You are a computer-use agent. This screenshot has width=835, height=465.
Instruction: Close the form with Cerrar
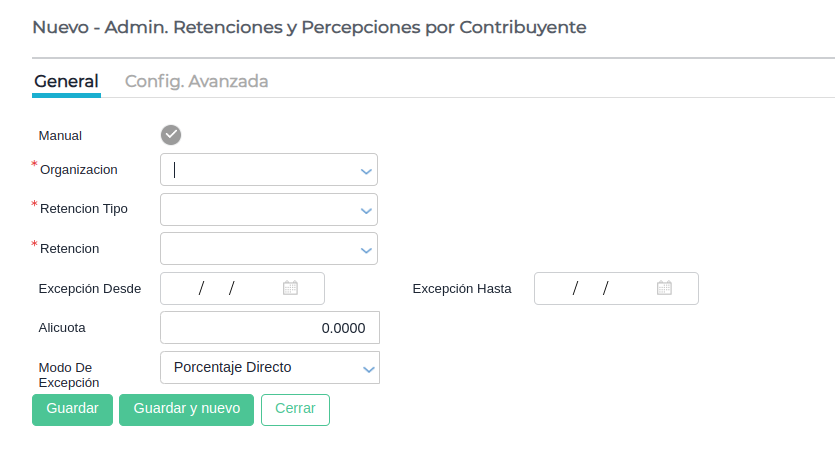295,409
